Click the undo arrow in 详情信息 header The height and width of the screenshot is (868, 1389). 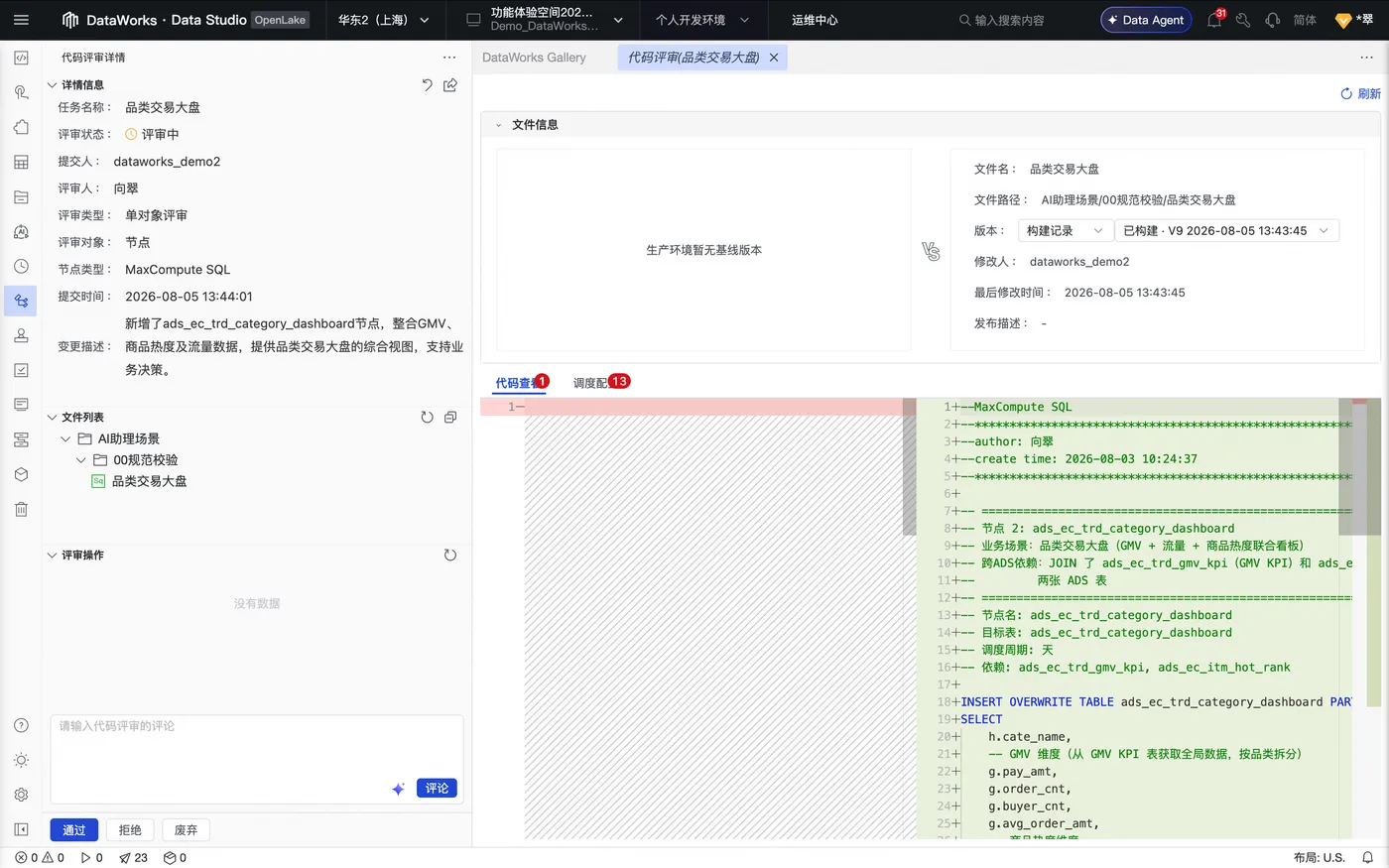click(x=427, y=85)
